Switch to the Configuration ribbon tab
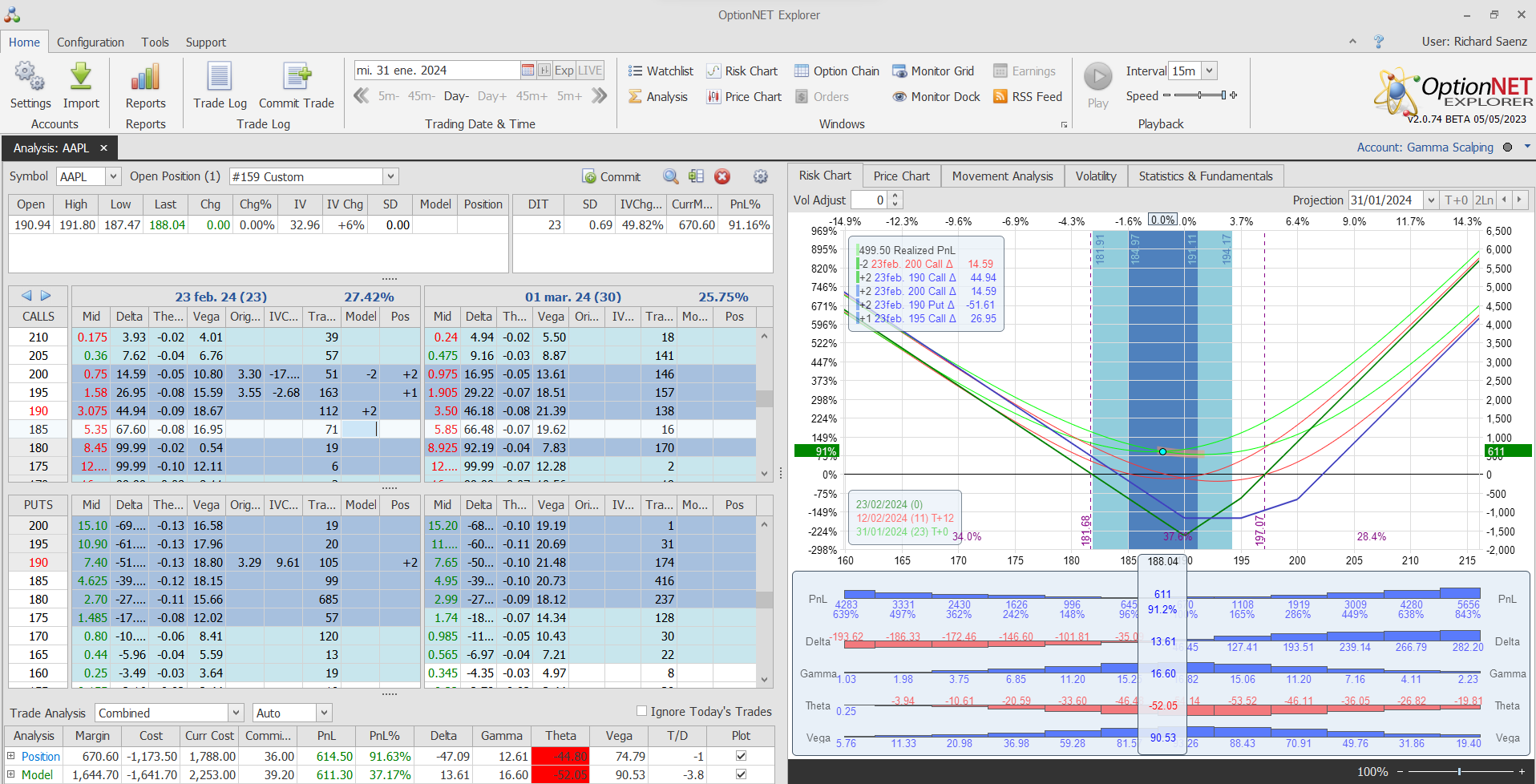The height and width of the screenshot is (784, 1536). [91, 42]
